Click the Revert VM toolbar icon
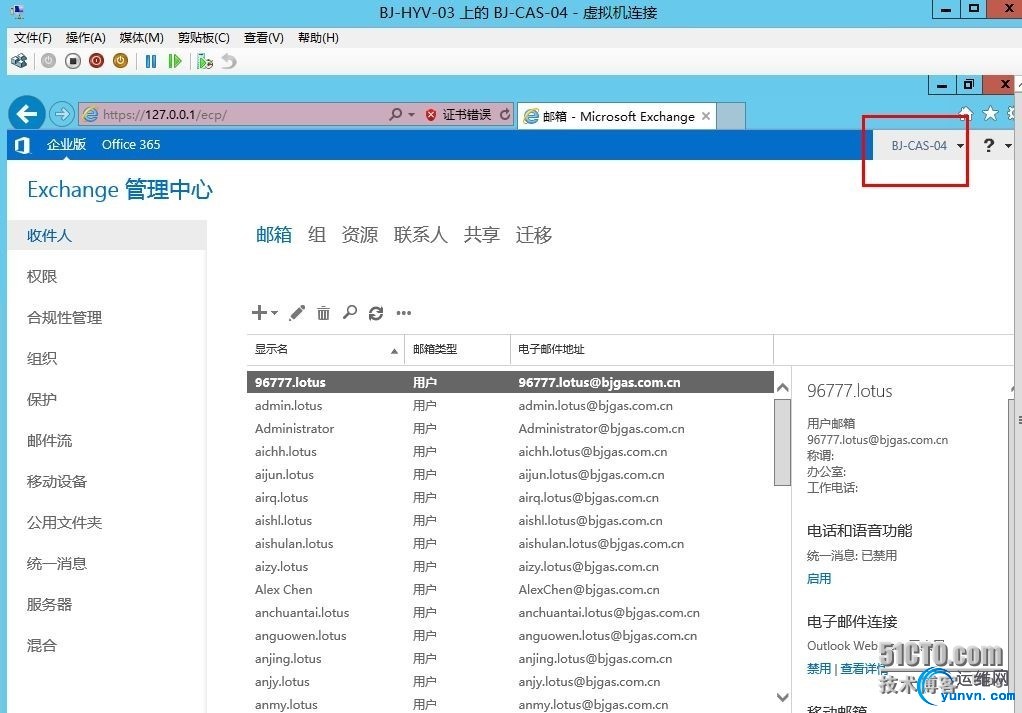The height and width of the screenshot is (713, 1022). pos(229,61)
